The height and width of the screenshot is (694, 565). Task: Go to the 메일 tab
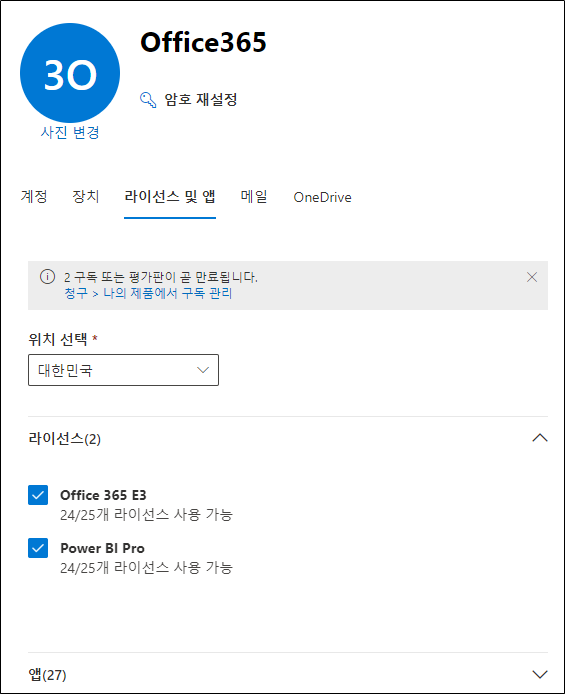(x=254, y=197)
